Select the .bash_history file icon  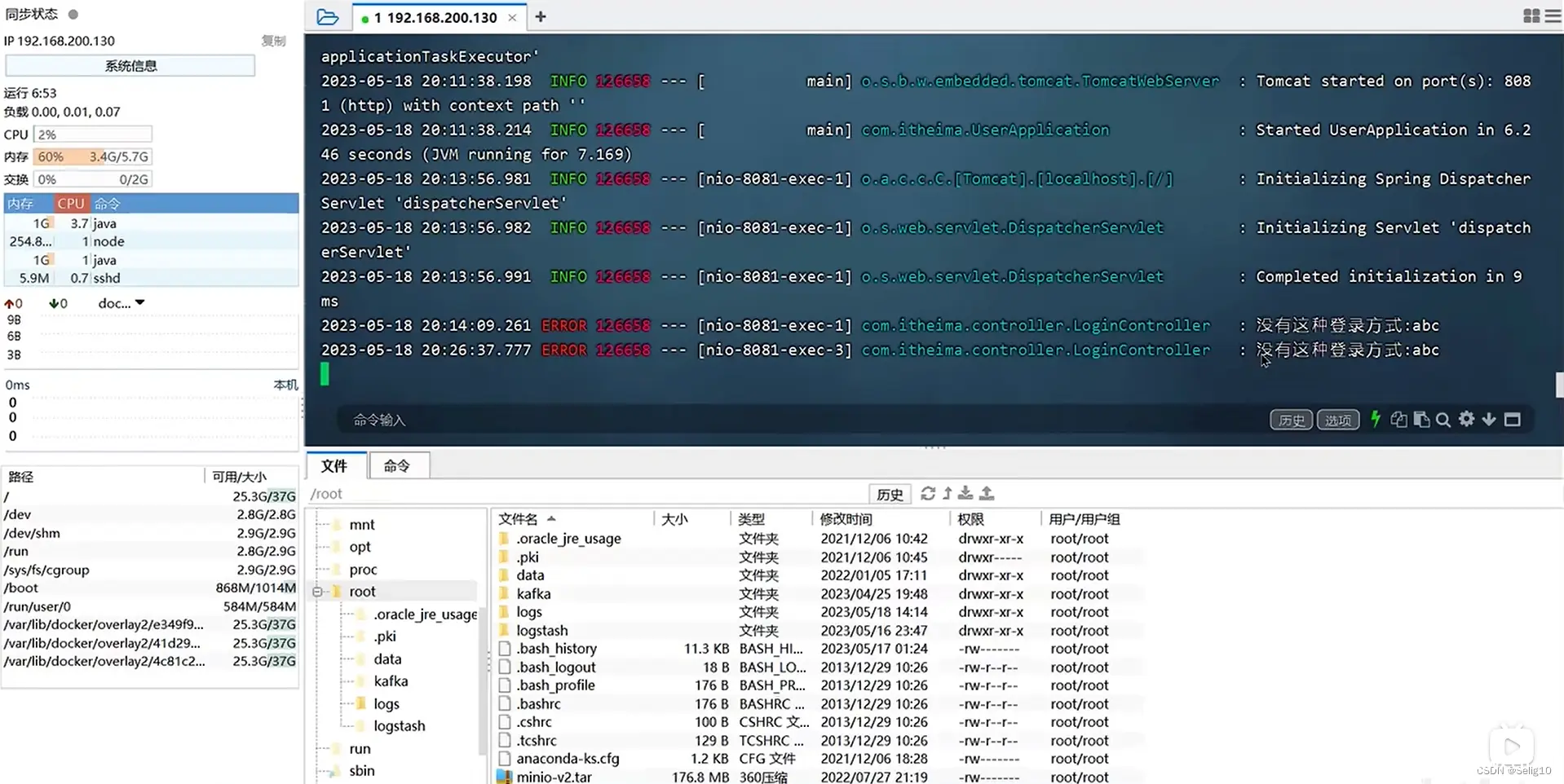point(504,649)
